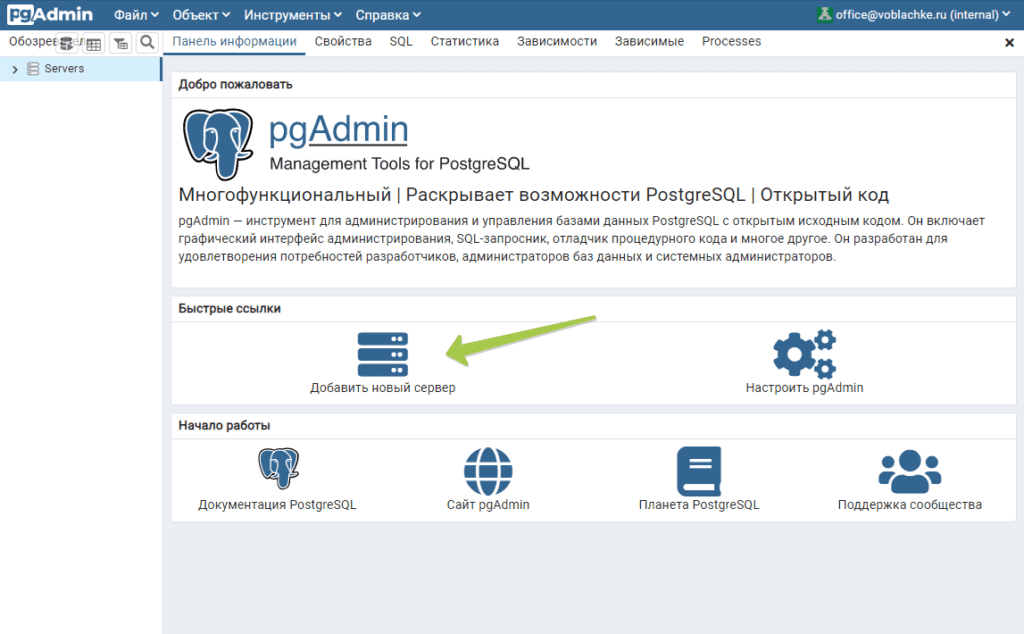
Task: Click the Planet PostgreSQL book icon
Action: point(699,471)
